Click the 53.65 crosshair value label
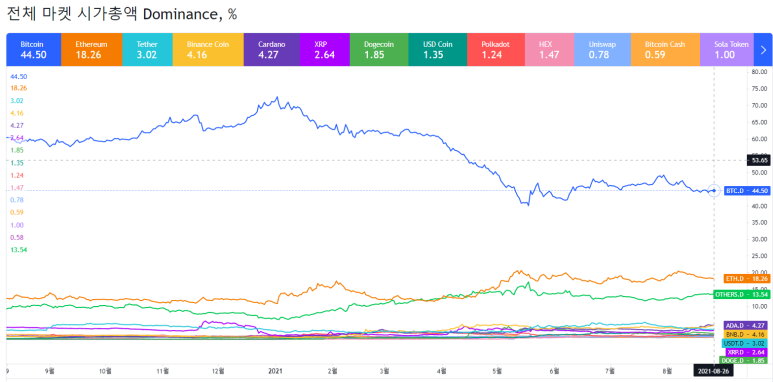Screen dimensions: 773x382 pyautogui.click(x=758, y=160)
